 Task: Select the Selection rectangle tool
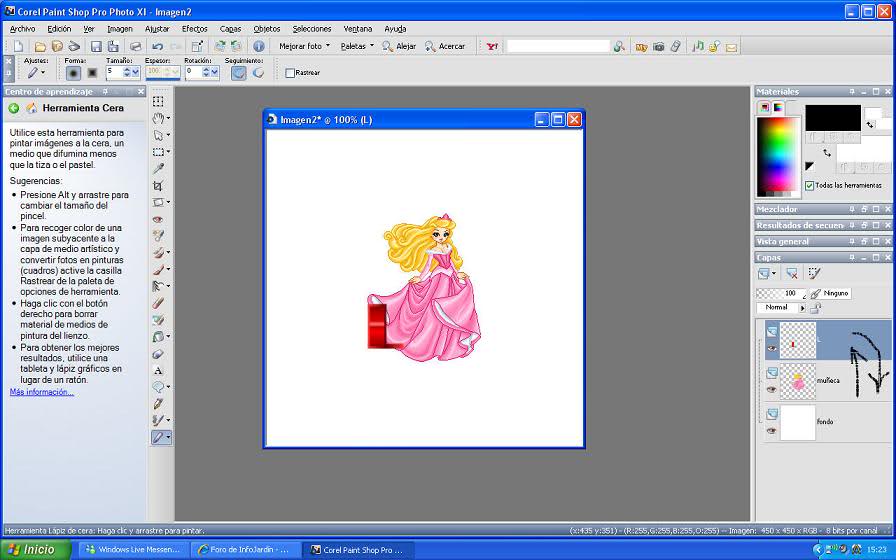pyautogui.click(x=158, y=152)
